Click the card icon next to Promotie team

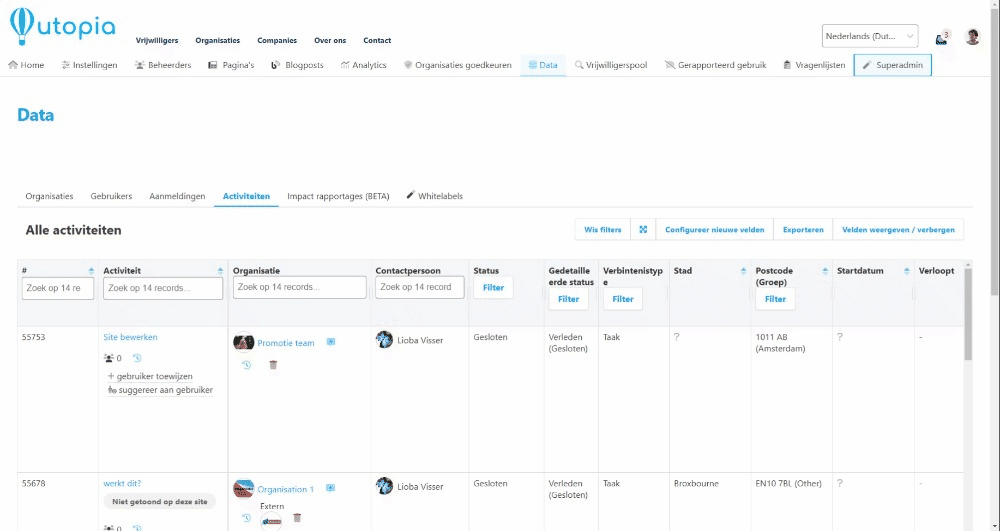(331, 342)
